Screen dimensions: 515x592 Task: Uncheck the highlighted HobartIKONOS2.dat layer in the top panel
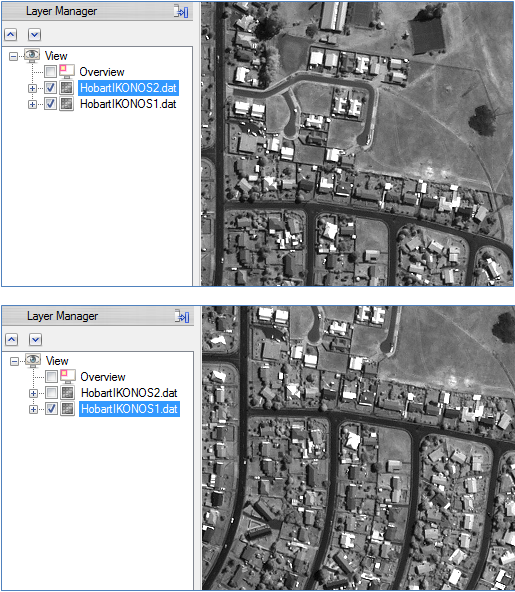click(51, 88)
